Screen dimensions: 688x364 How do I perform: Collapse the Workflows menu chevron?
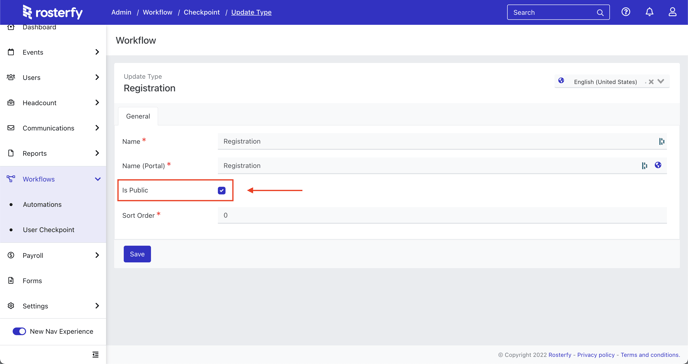[97, 179]
